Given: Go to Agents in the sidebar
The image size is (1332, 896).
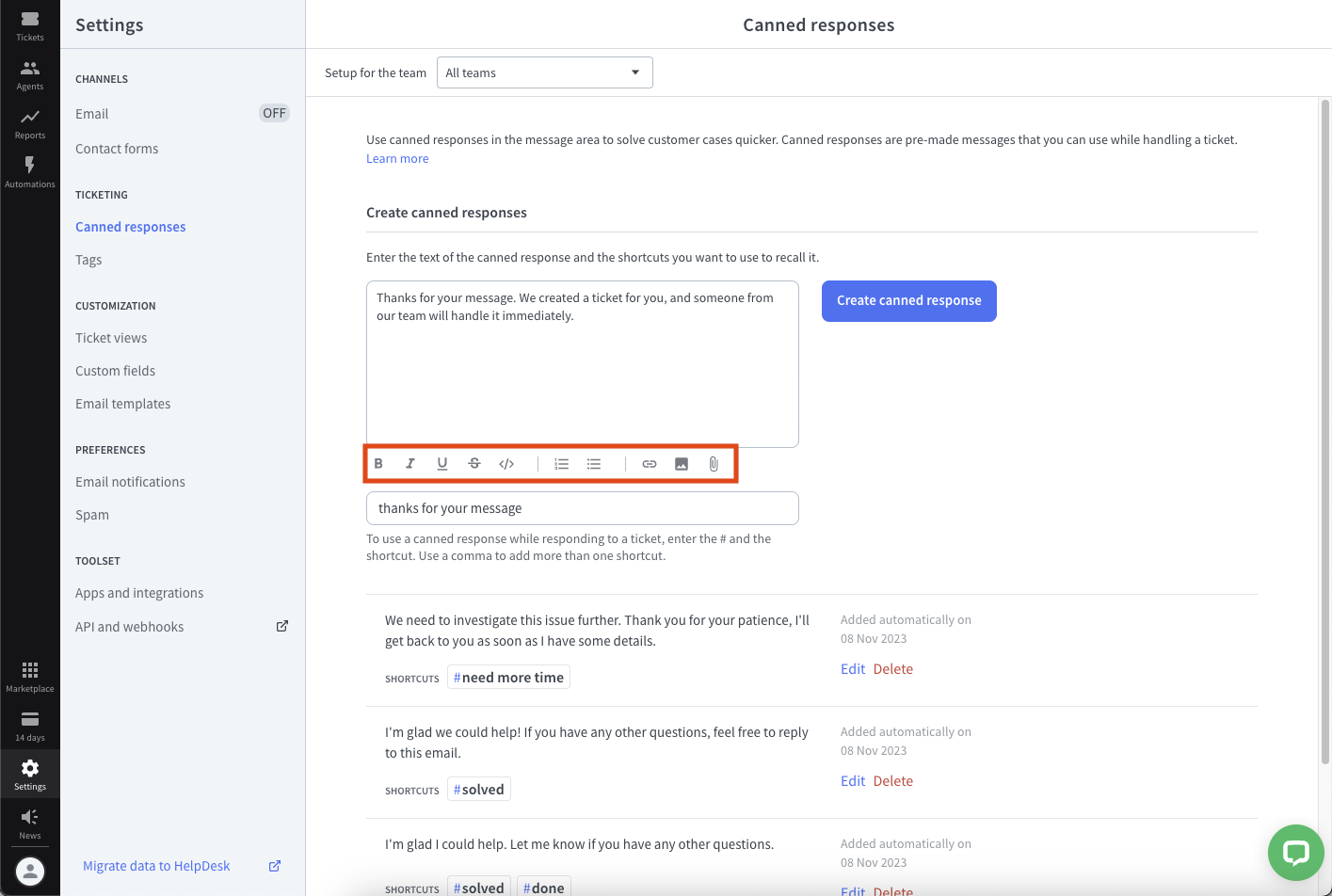Looking at the screenshot, I should [x=30, y=74].
